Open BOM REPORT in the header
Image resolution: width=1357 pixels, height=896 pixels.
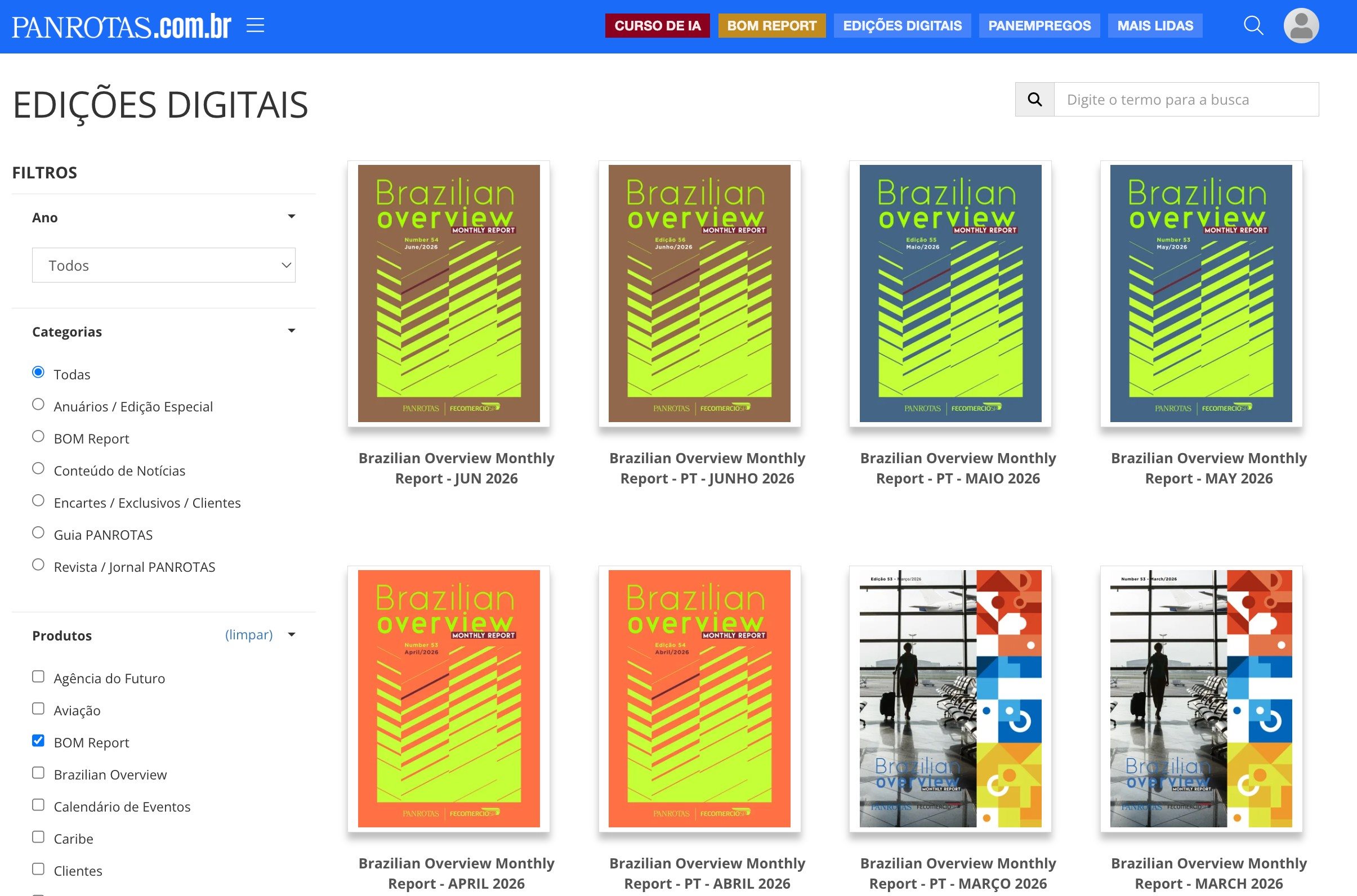771,26
